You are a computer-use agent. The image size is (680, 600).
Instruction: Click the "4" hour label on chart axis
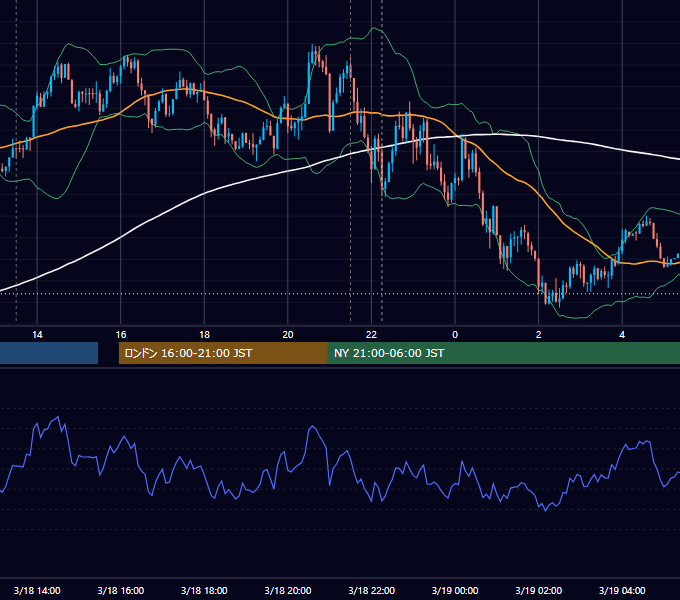pyautogui.click(x=622, y=335)
